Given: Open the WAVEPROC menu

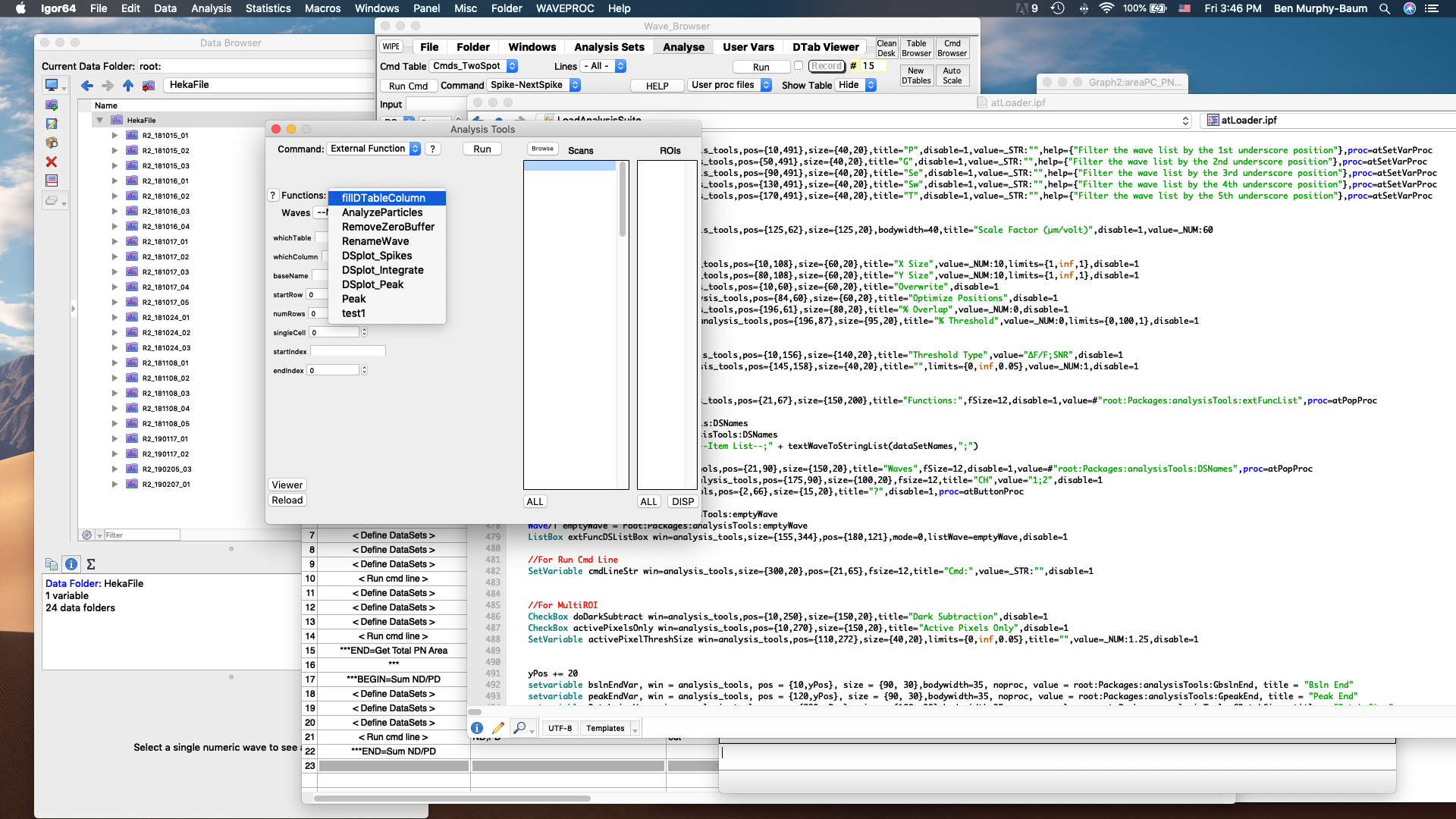Looking at the screenshot, I should (565, 8).
